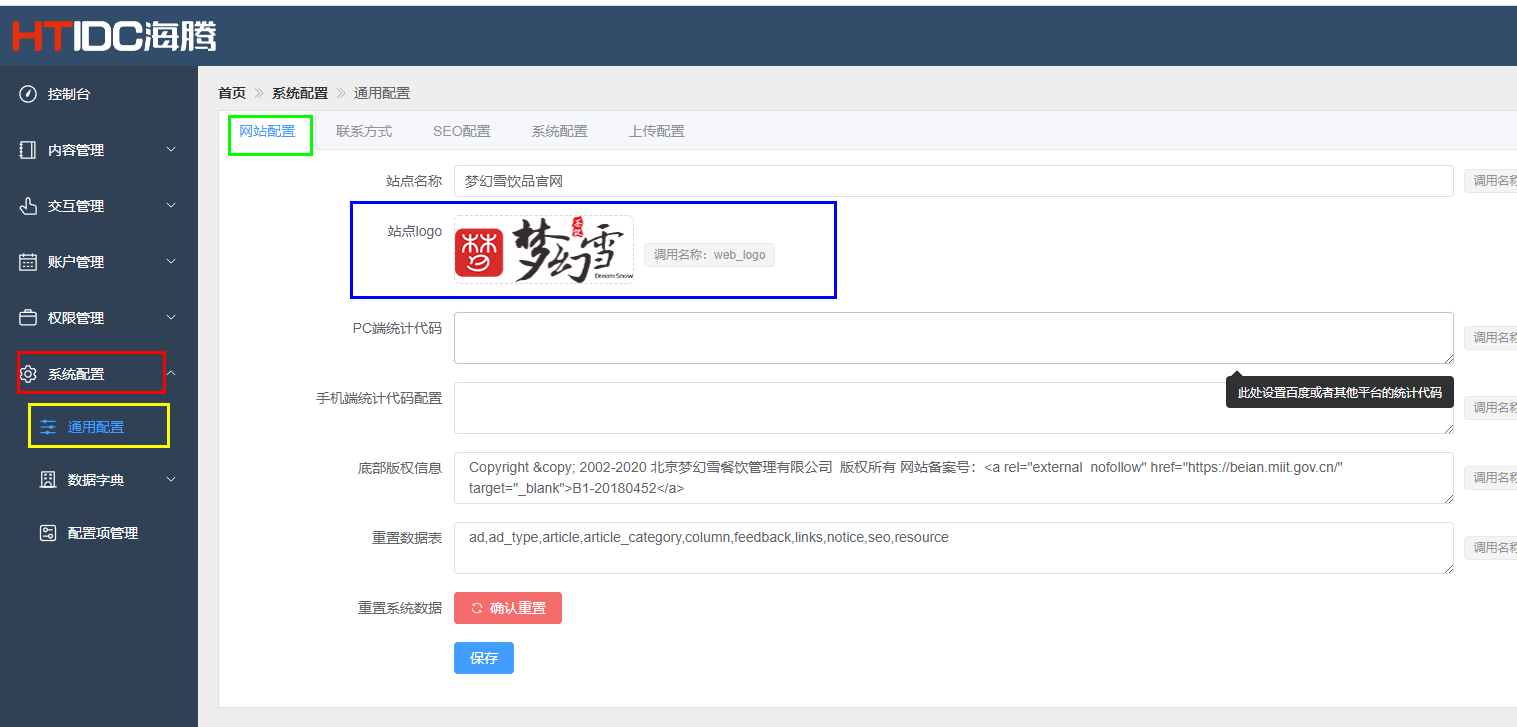Click the pointer hand icon beside 交互管理

point(28,206)
